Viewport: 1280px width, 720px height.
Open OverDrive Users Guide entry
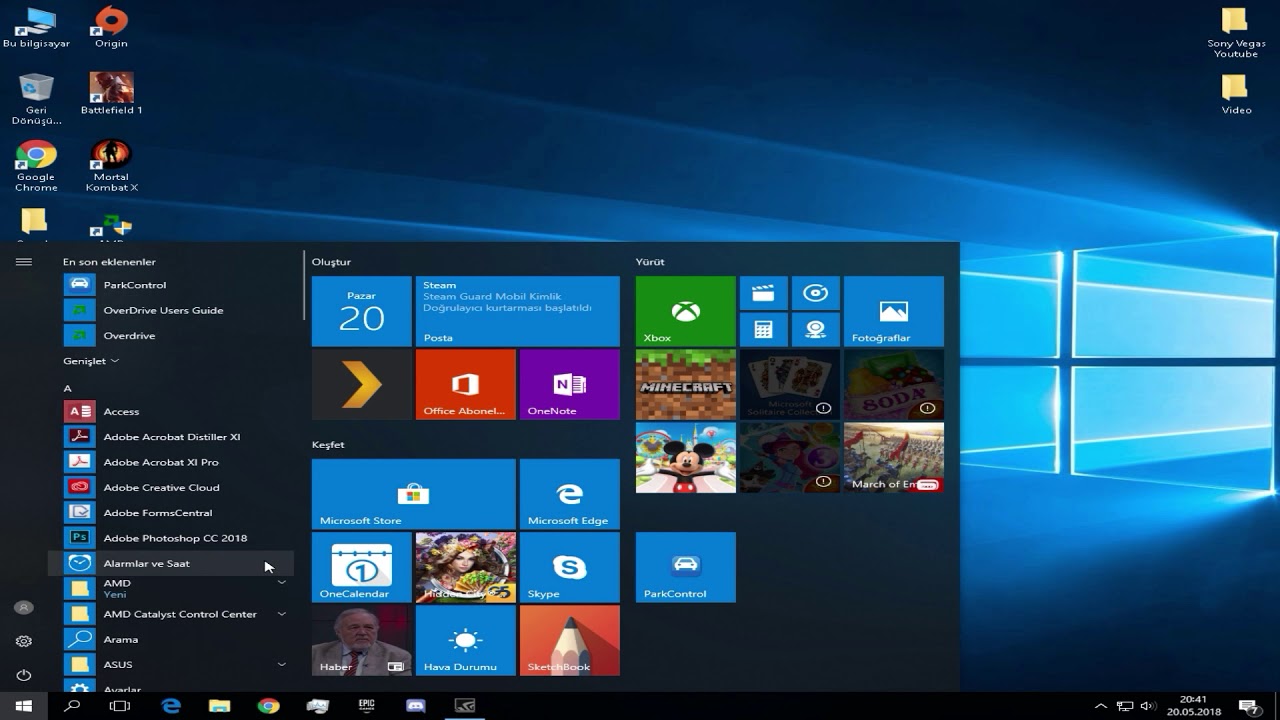(x=171, y=310)
